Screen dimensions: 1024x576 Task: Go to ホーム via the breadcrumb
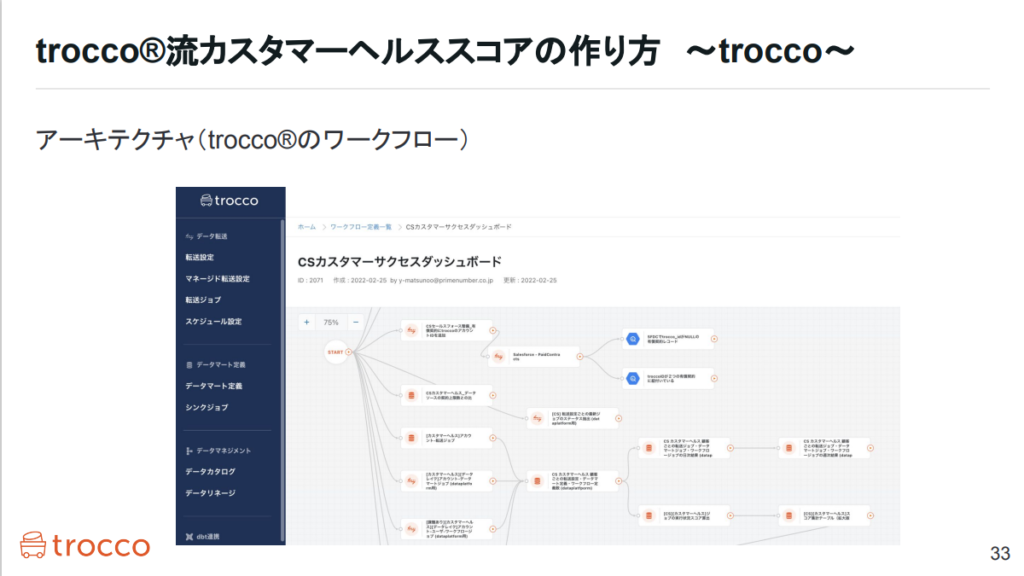[306, 227]
